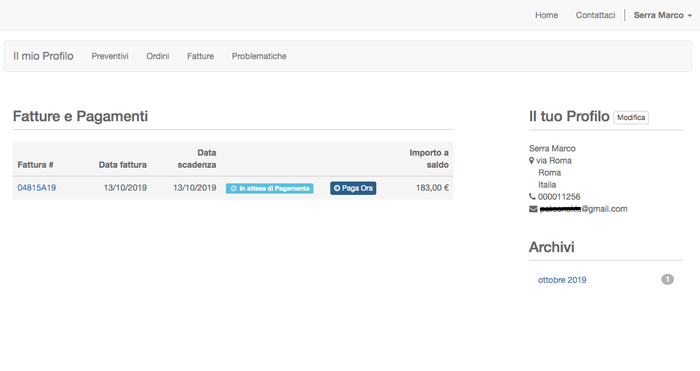Open the Problematiche tab
This screenshot has width=700, height=371.
click(x=259, y=56)
